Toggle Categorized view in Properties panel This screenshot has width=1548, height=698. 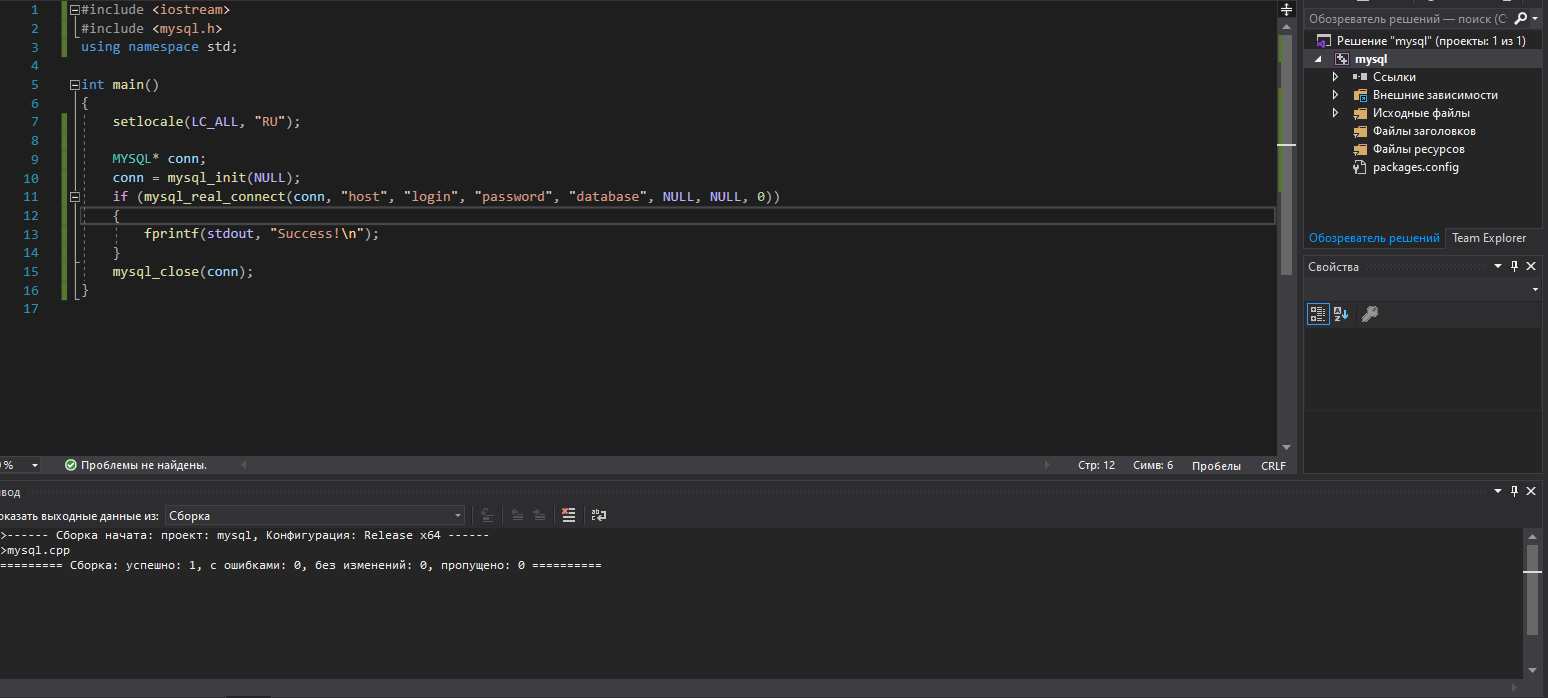coord(1318,314)
